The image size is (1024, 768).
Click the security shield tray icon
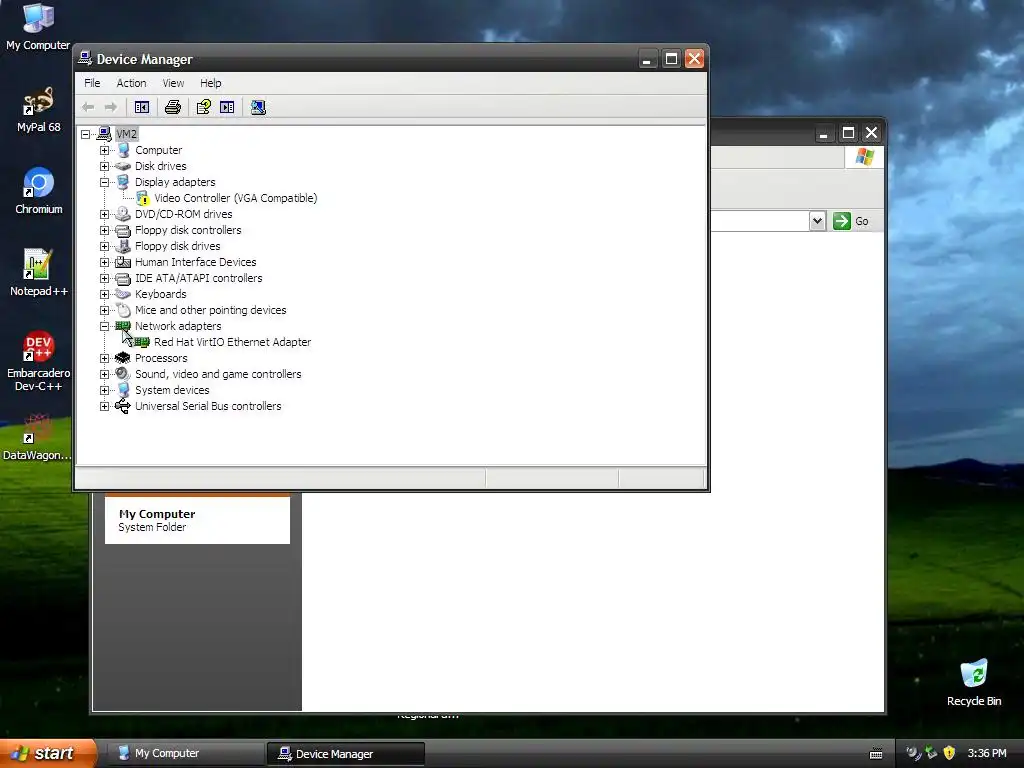click(949, 753)
